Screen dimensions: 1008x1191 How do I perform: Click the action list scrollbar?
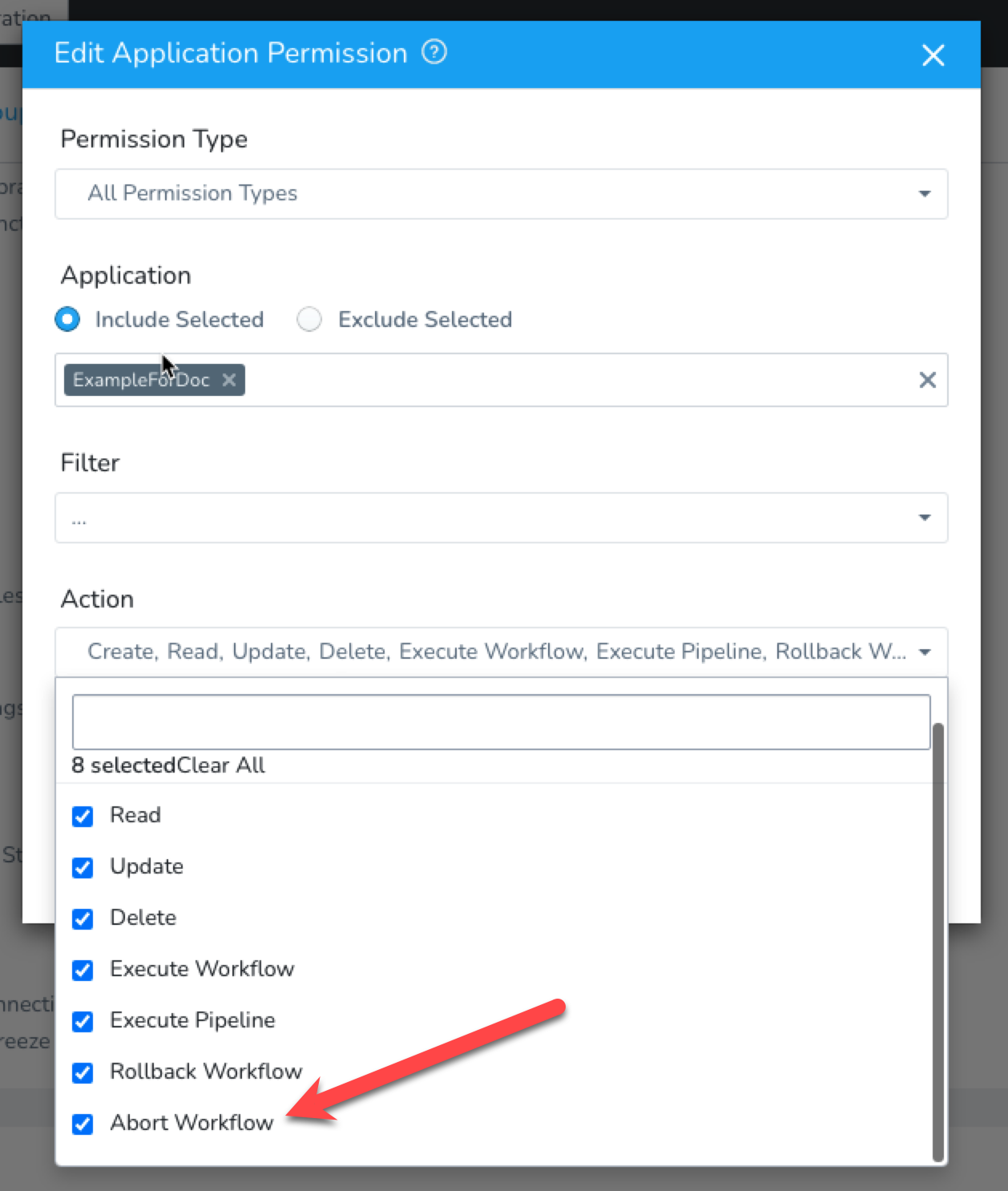[938, 942]
